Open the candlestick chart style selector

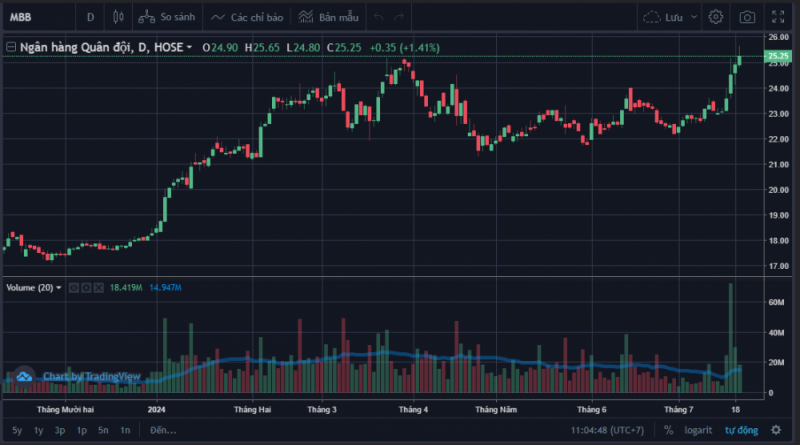click(x=118, y=17)
